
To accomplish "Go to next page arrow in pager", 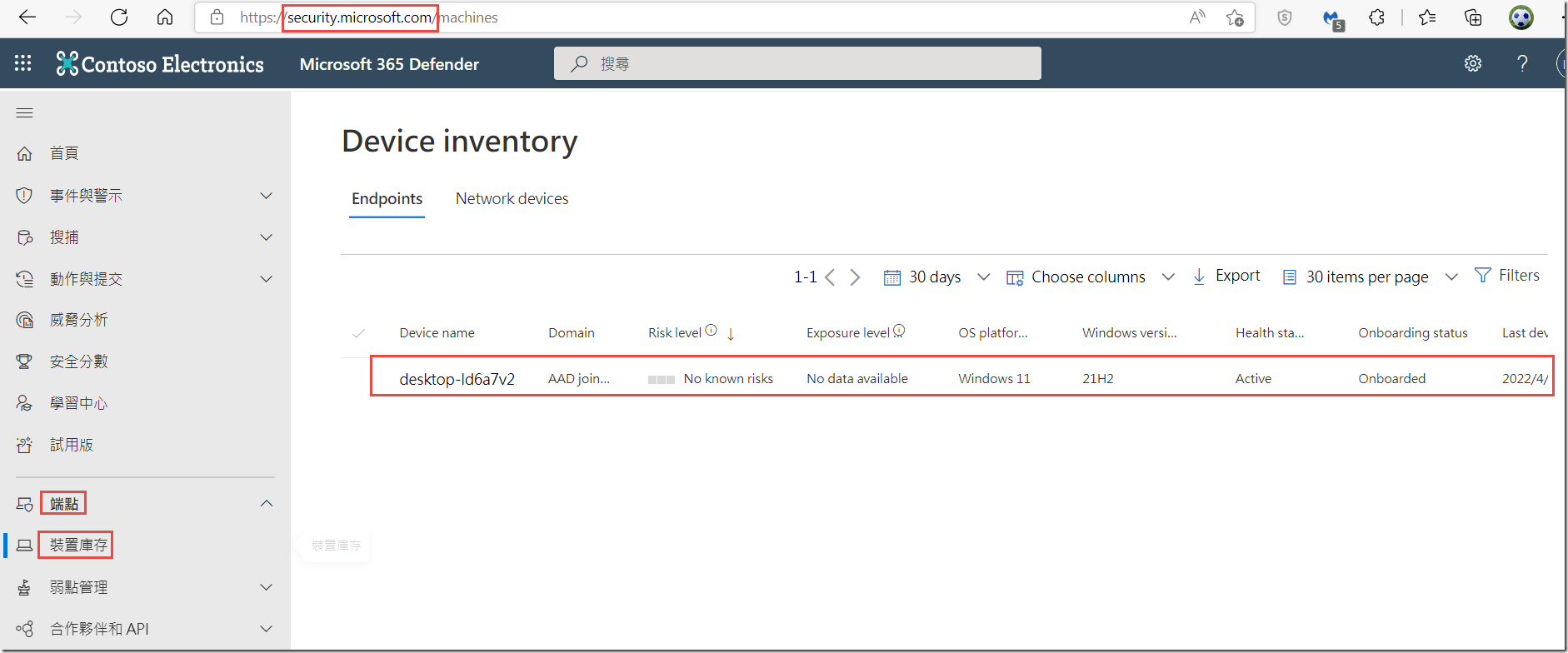I will pyautogui.click(x=855, y=277).
